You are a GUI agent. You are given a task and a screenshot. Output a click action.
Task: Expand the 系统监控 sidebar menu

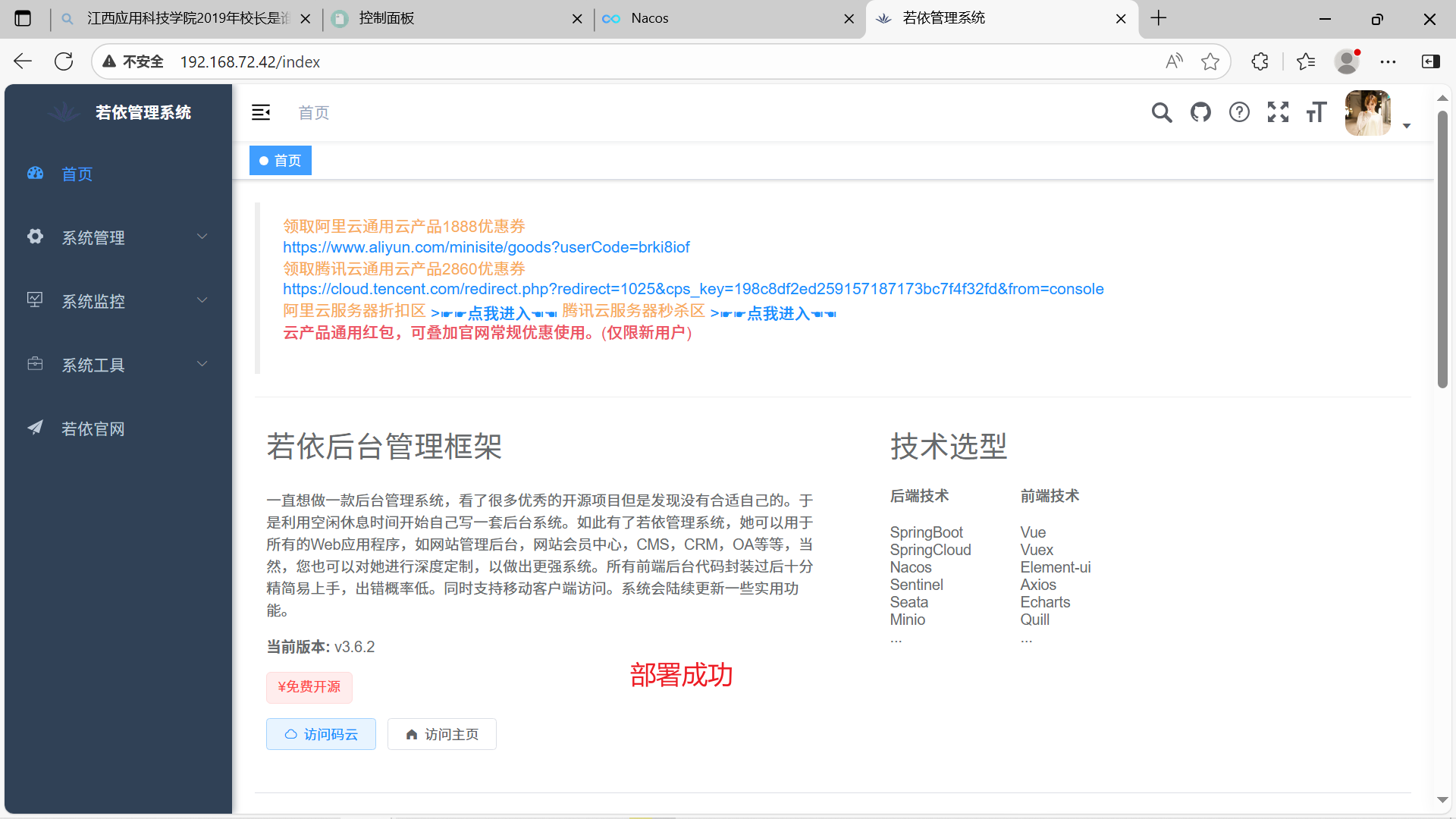(118, 301)
